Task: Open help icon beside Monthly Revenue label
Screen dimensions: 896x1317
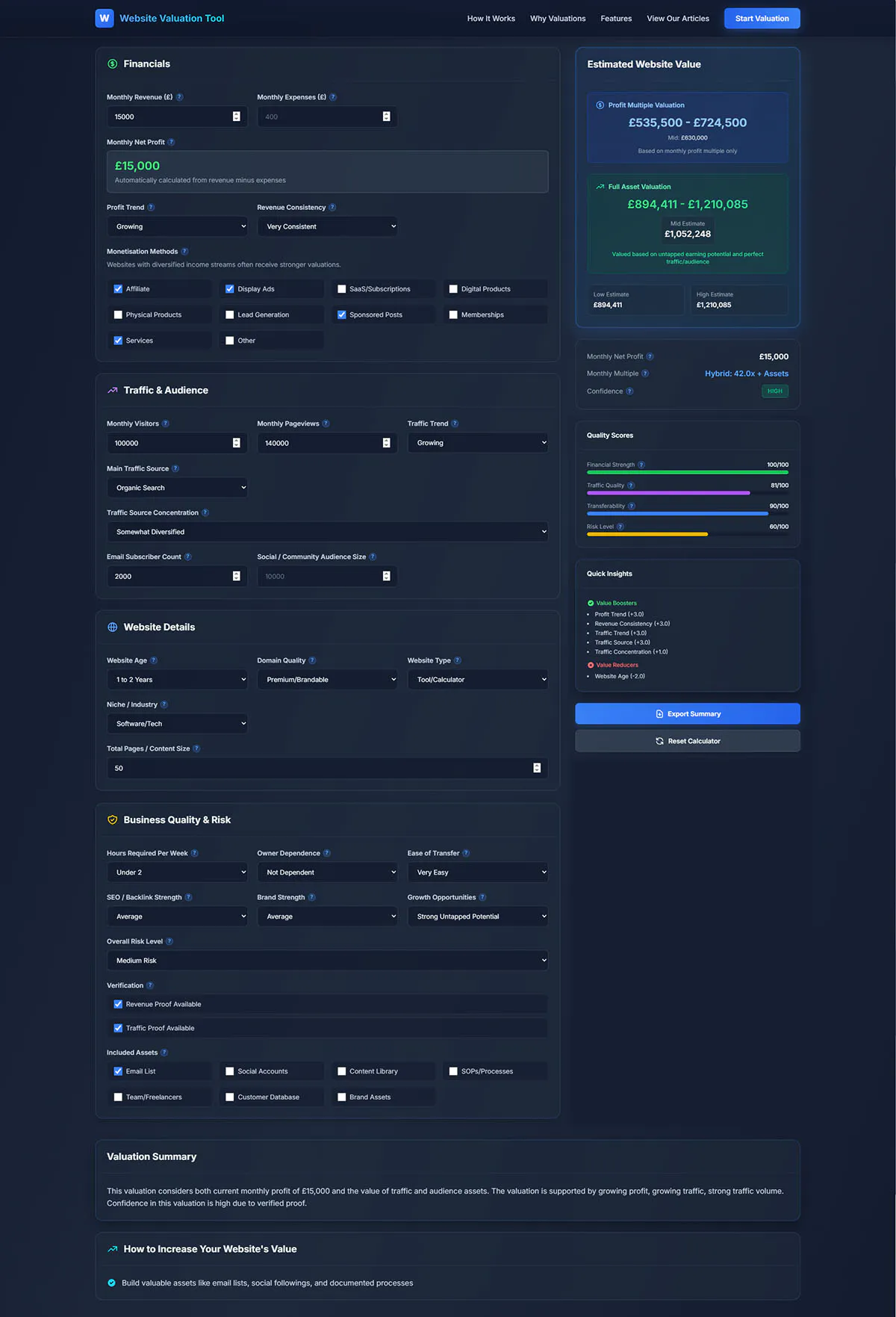Action: 179,97
